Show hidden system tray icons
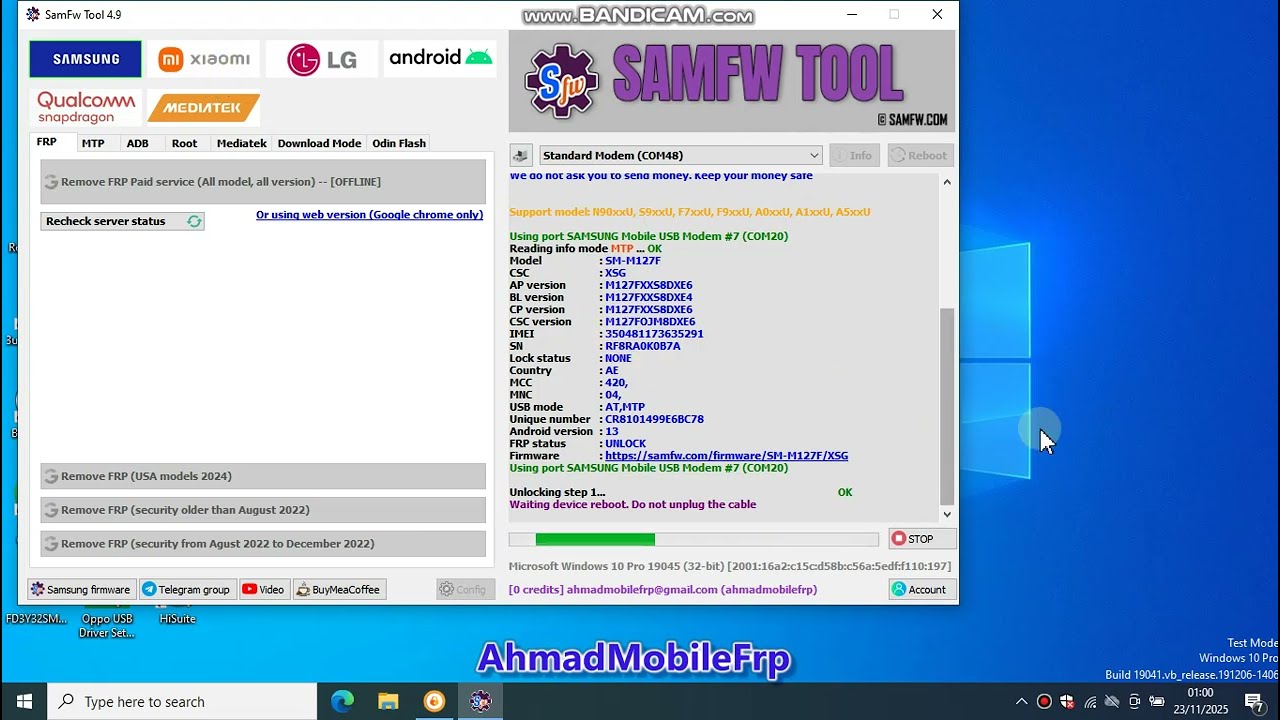The height and width of the screenshot is (720, 1280). [x=1021, y=702]
